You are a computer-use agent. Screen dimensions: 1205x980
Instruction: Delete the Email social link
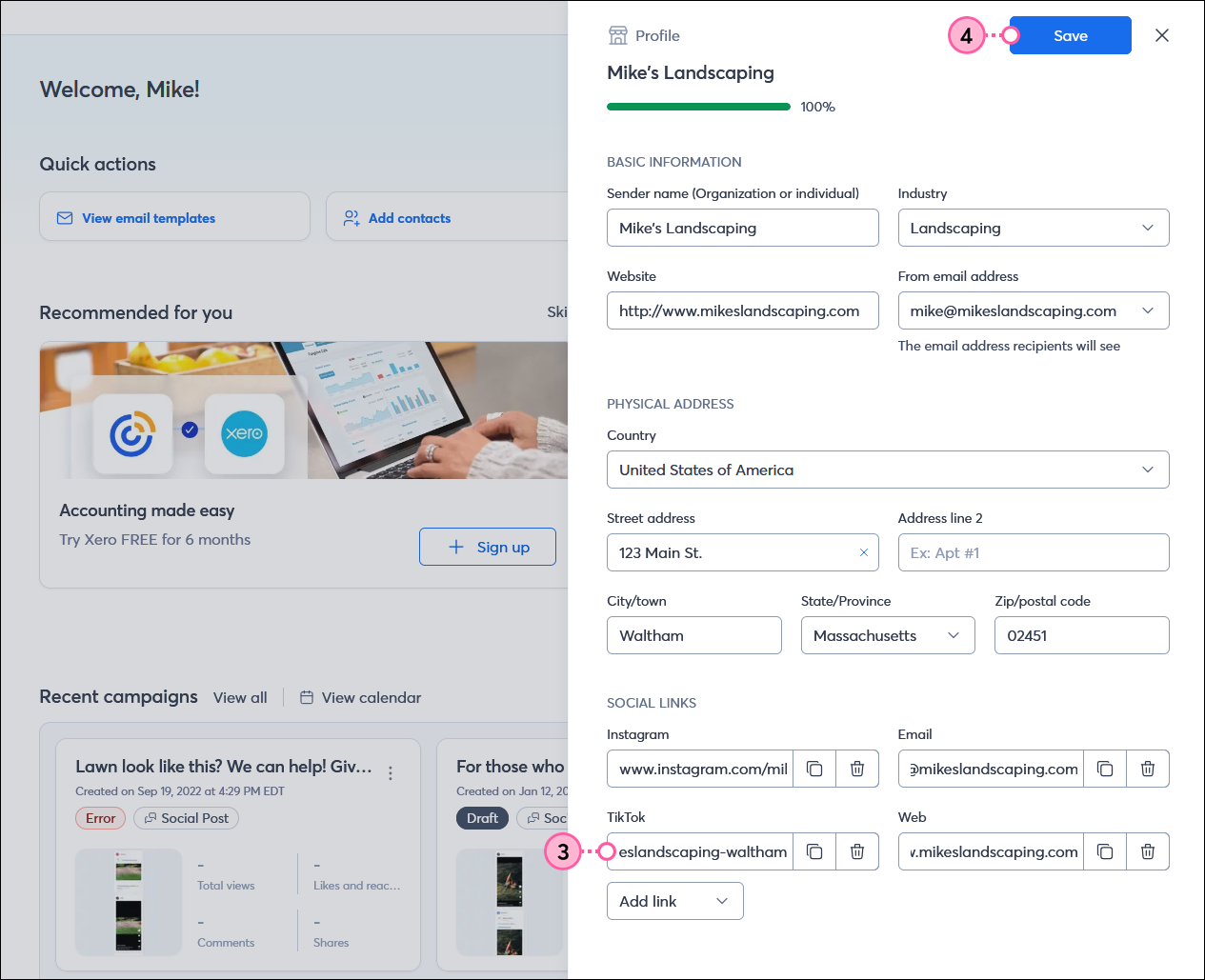[1148, 769]
